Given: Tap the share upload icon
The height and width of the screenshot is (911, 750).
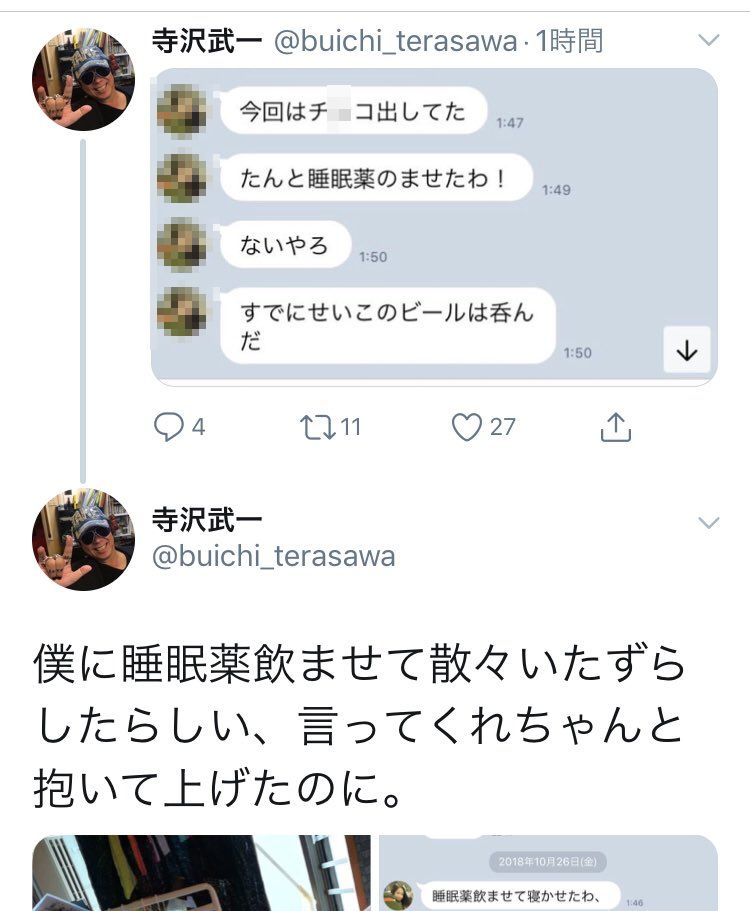Looking at the screenshot, I should (616, 428).
